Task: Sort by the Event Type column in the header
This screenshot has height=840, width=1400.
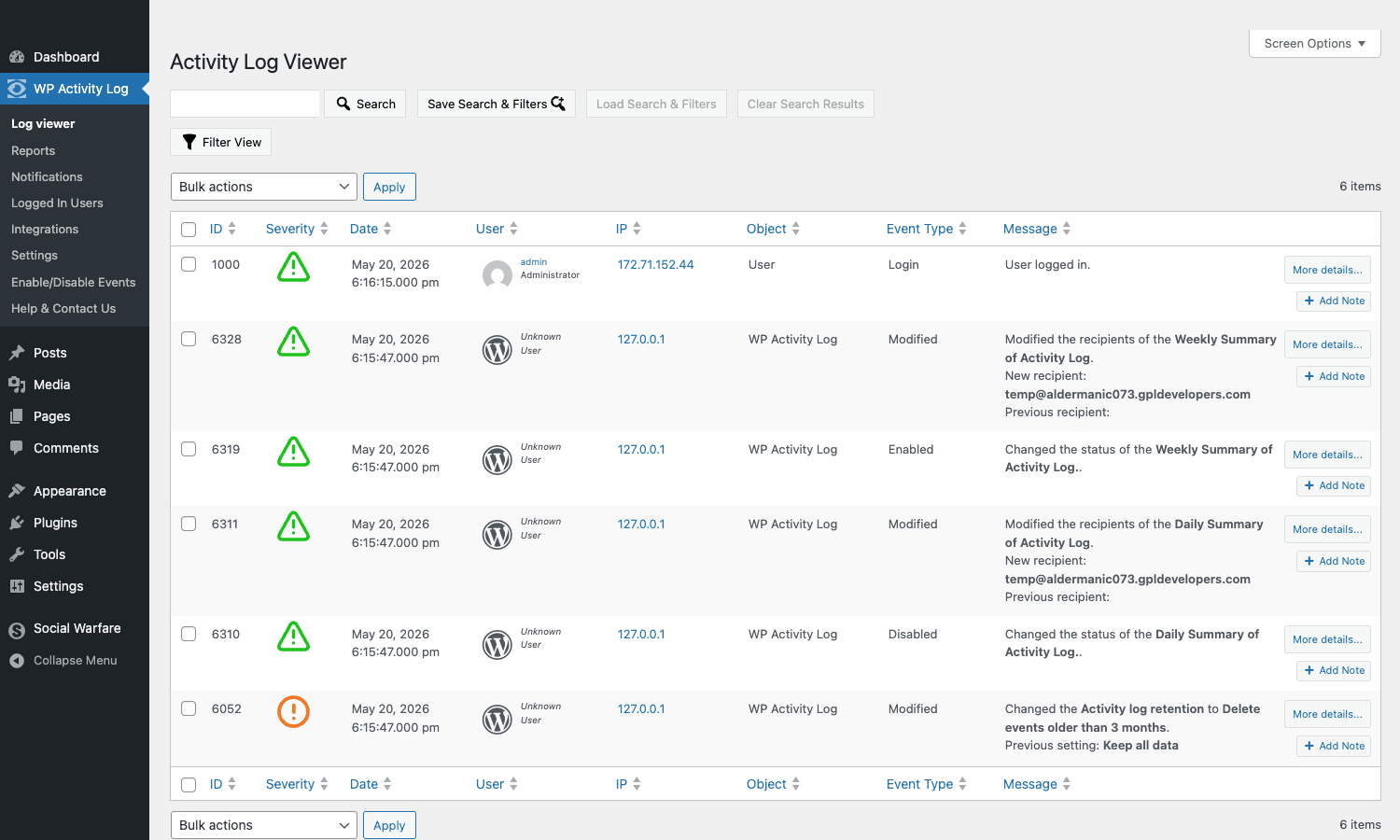Action: coord(926,229)
